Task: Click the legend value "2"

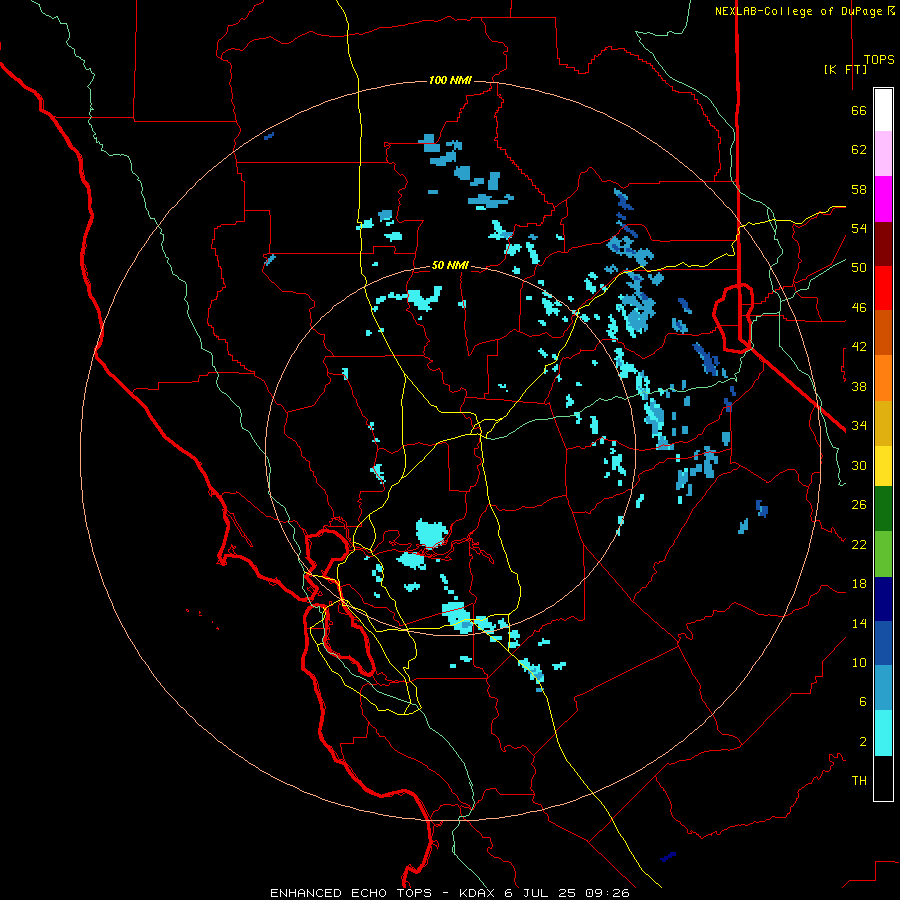Action: coord(862,742)
